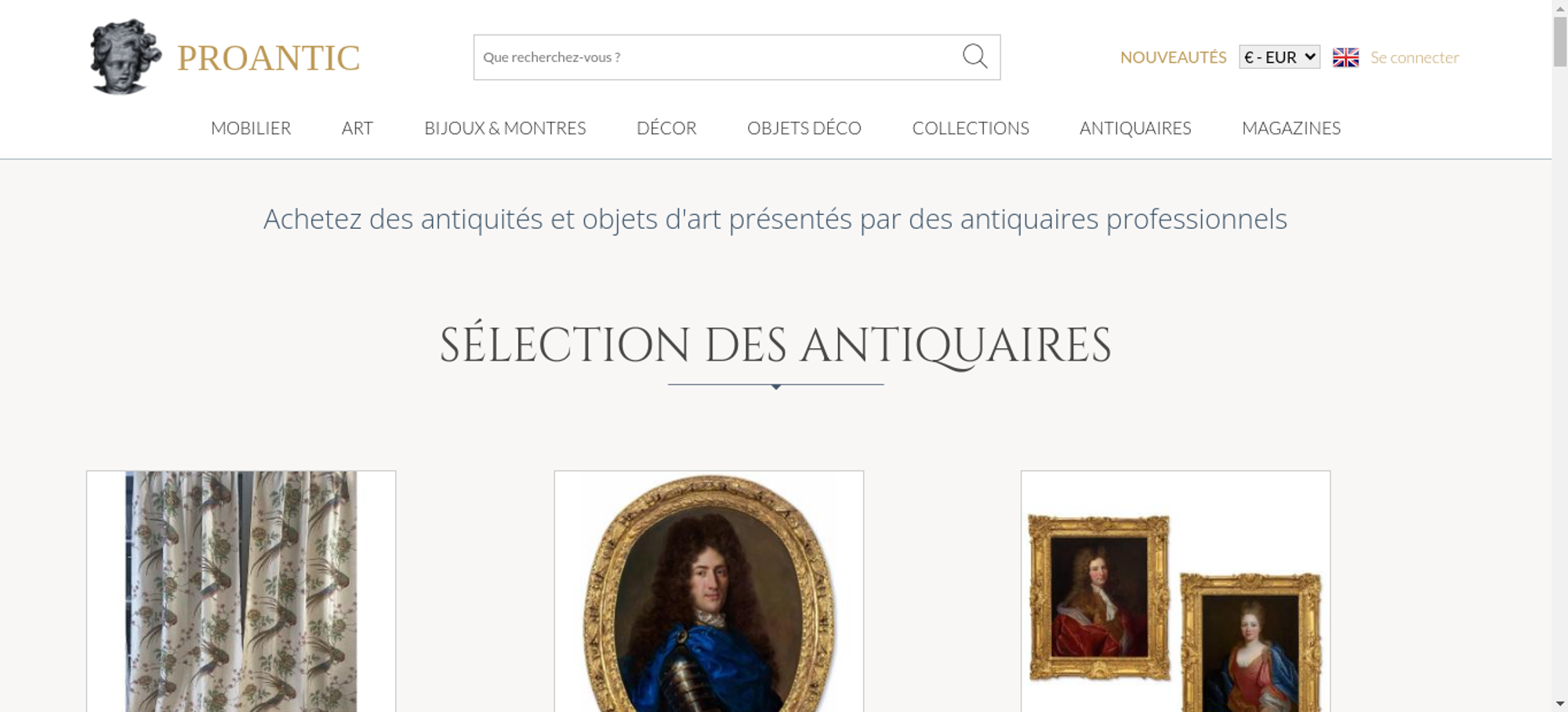Switch language via the UK flag icon
Viewport: 1568px width, 712px height.
1345,57
